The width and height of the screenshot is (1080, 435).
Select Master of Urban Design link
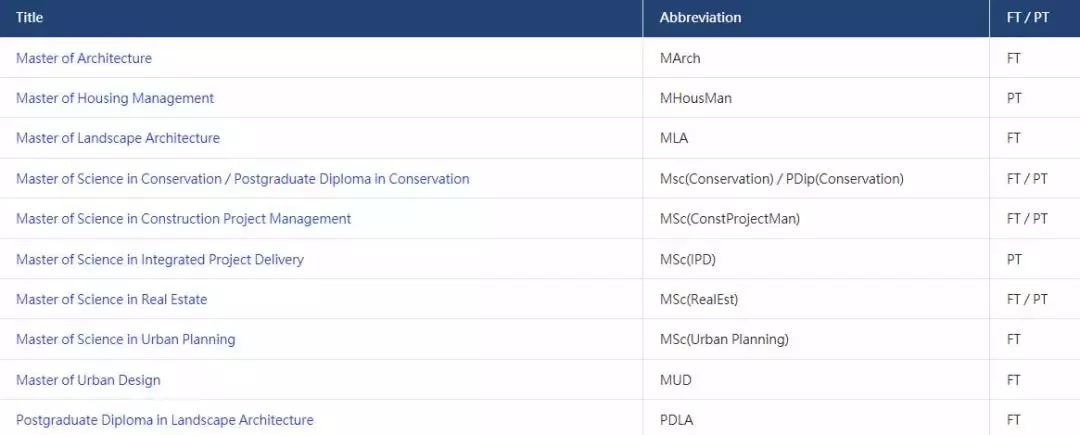pos(88,380)
